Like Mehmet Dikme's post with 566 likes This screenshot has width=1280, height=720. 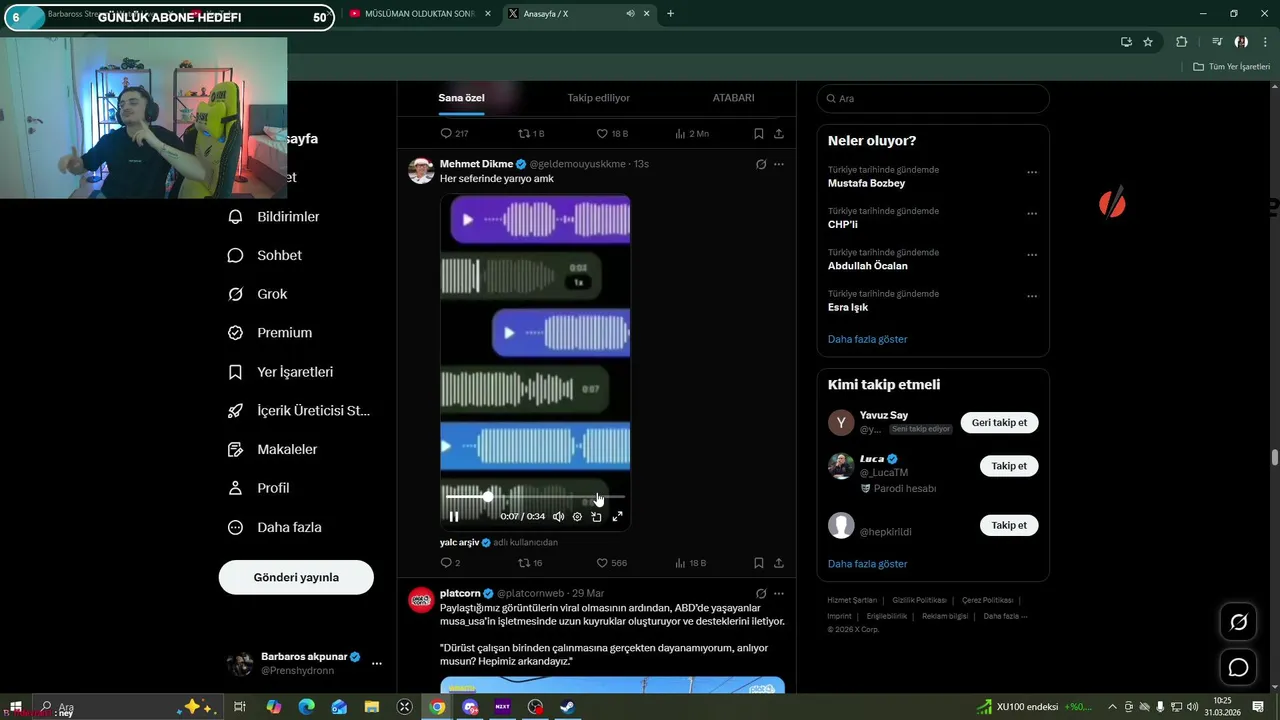(x=612, y=563)
